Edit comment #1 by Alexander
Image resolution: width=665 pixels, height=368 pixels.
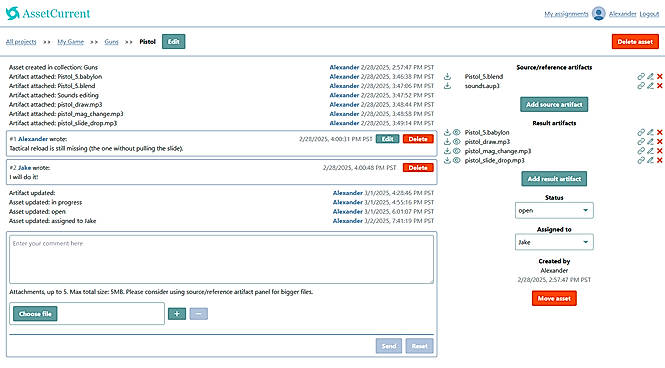tap(387, 139)
